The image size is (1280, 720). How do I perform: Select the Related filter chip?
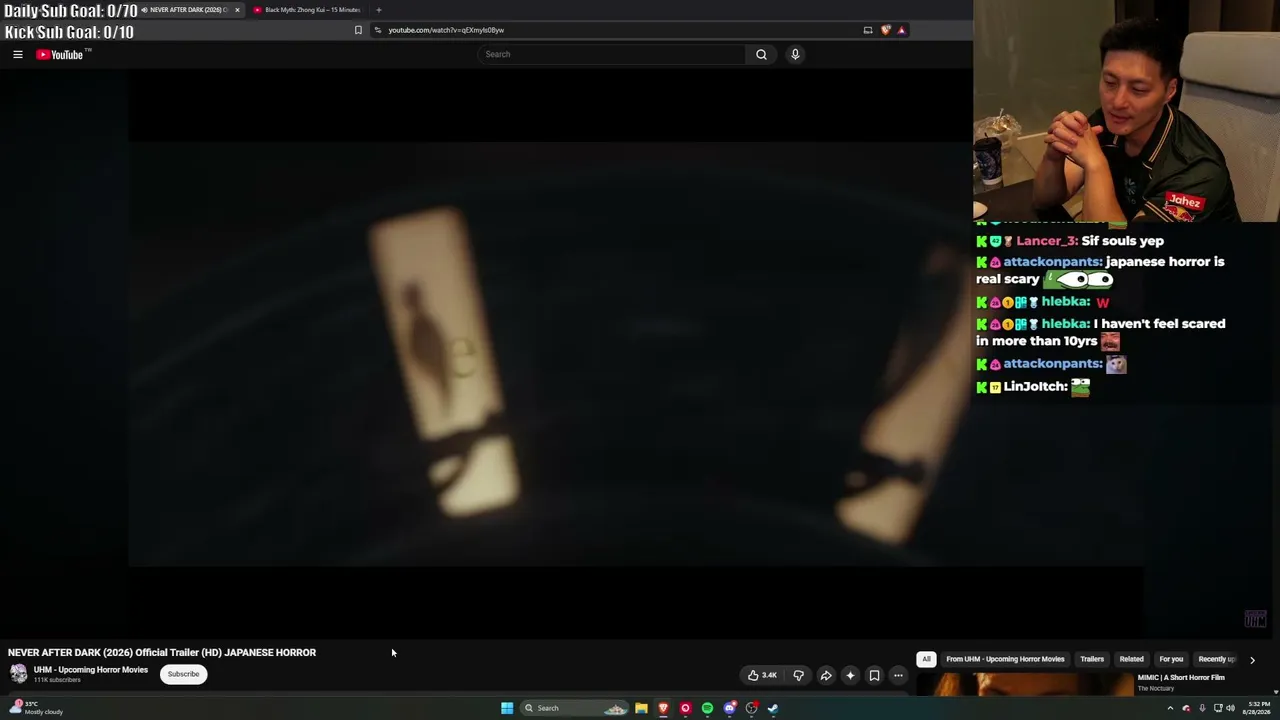click(1131, 659)
